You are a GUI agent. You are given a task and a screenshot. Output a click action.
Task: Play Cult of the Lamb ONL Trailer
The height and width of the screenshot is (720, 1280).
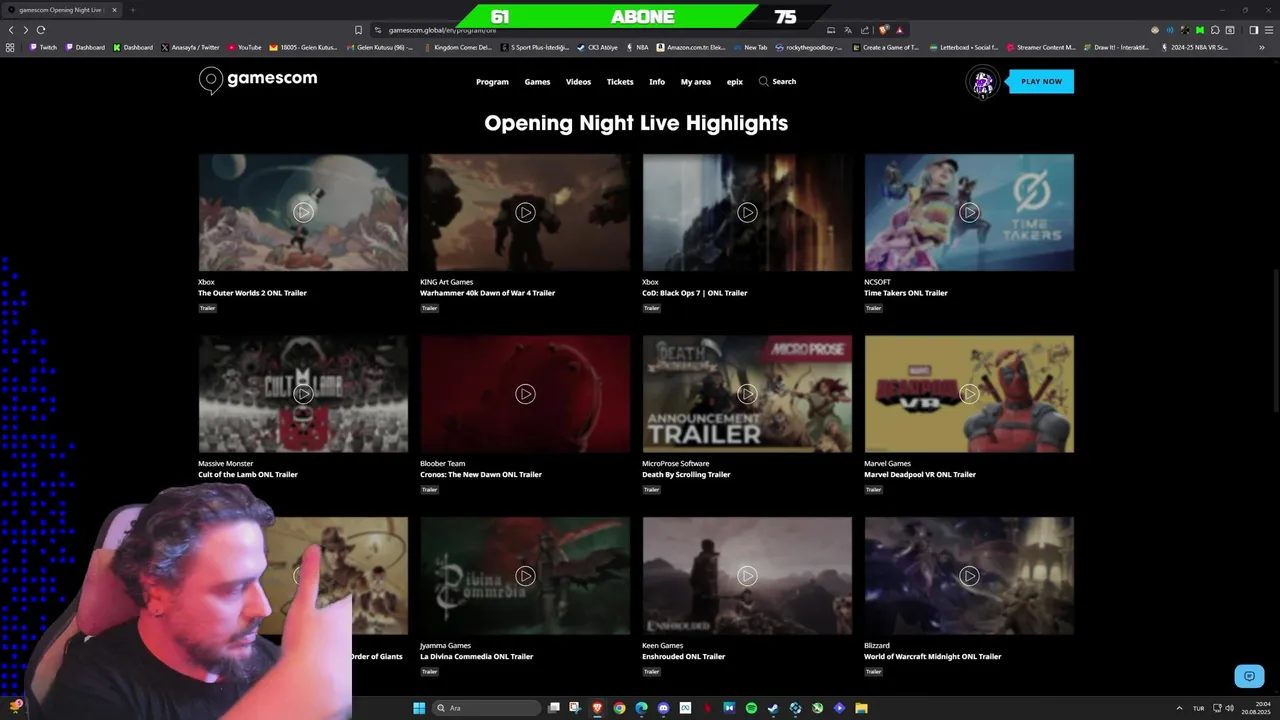[303, 394]
